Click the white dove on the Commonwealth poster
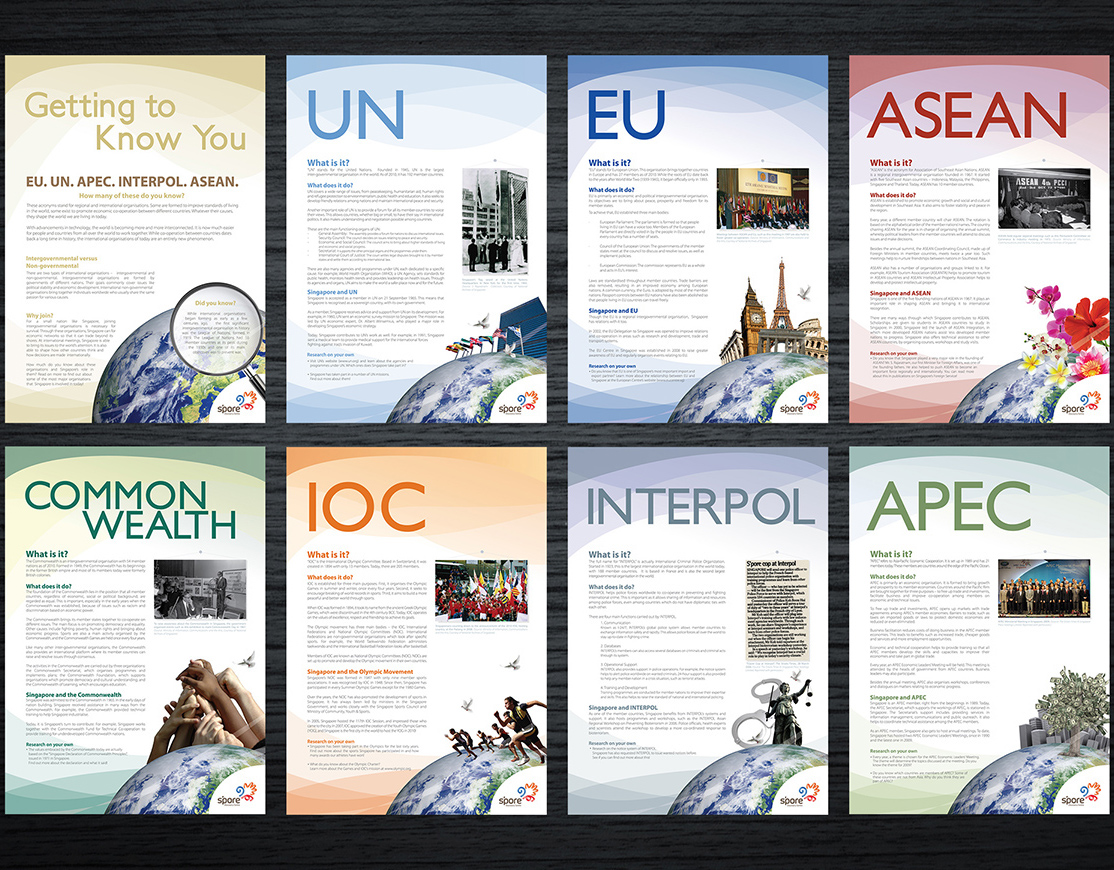 247,660
